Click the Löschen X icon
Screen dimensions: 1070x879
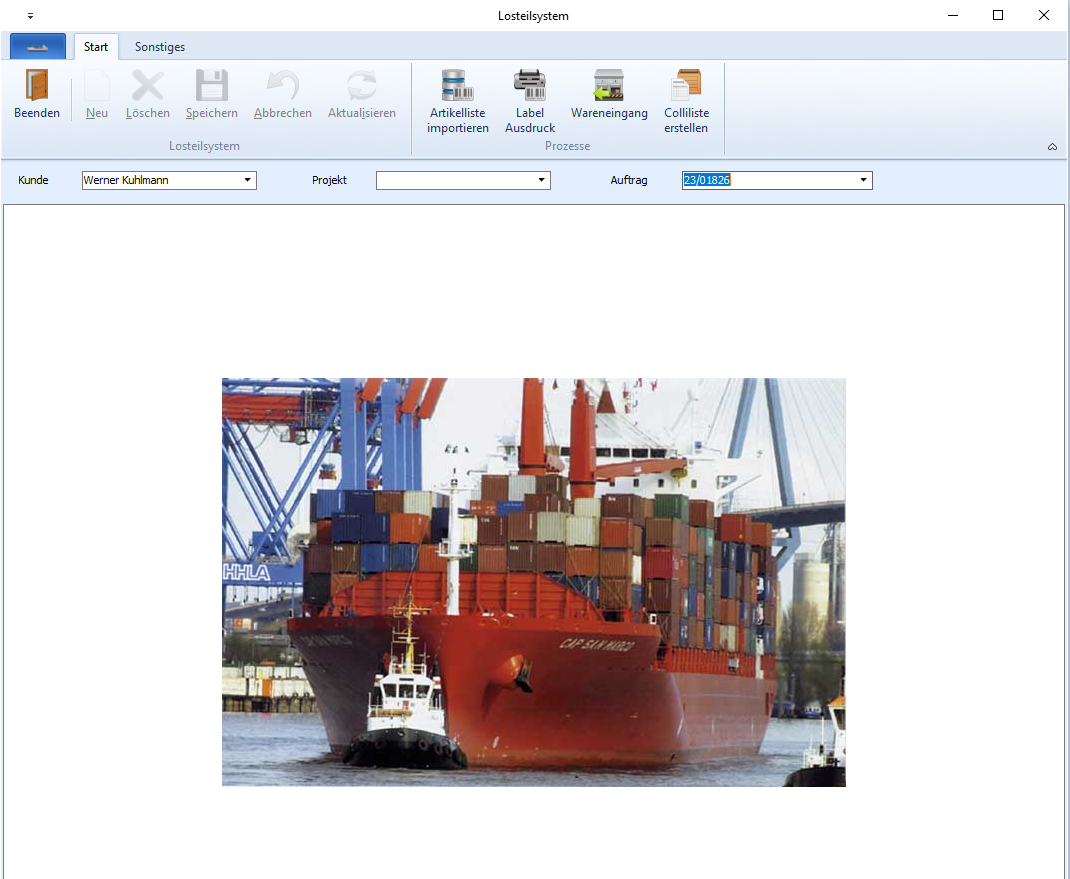point(147,85)
